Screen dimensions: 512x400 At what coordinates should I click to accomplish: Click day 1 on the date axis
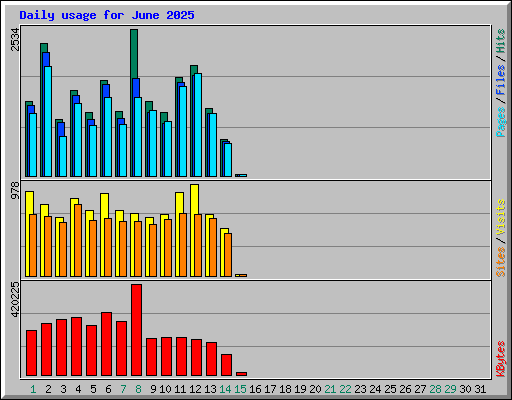click(33, 389)
